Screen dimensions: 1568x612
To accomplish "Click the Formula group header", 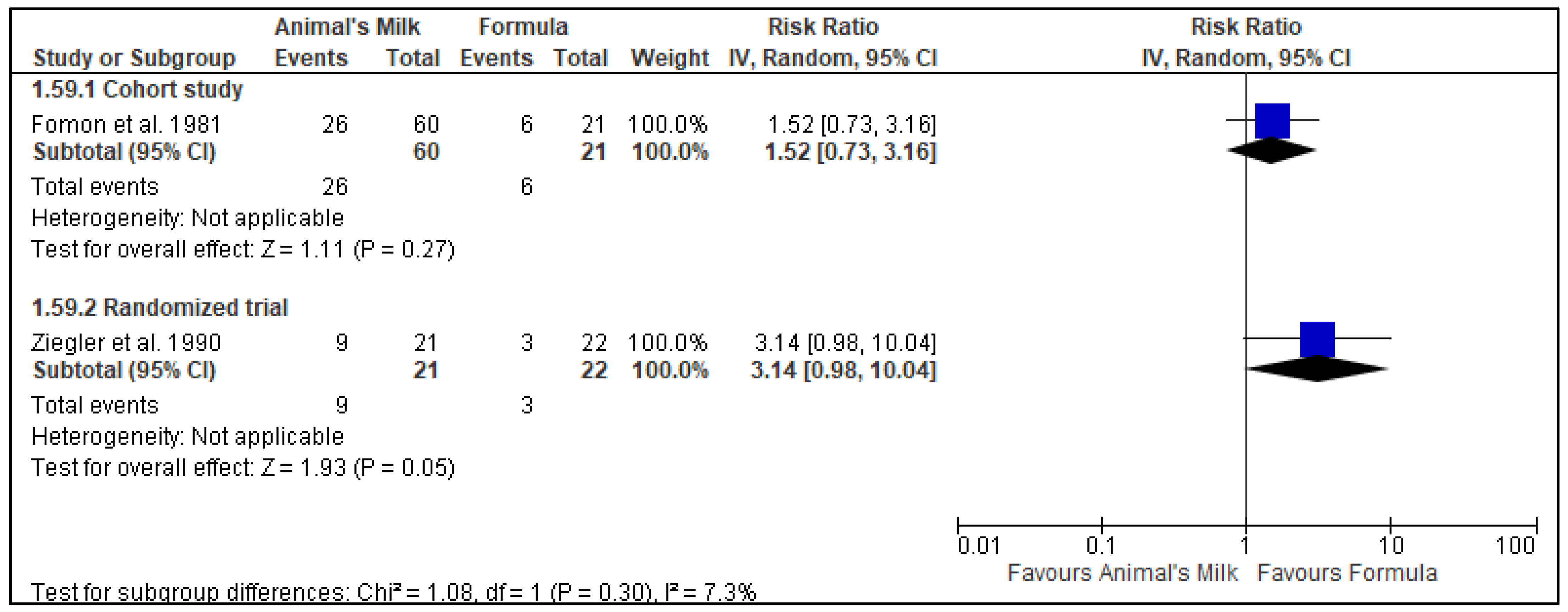I will [x=523, y=27].
